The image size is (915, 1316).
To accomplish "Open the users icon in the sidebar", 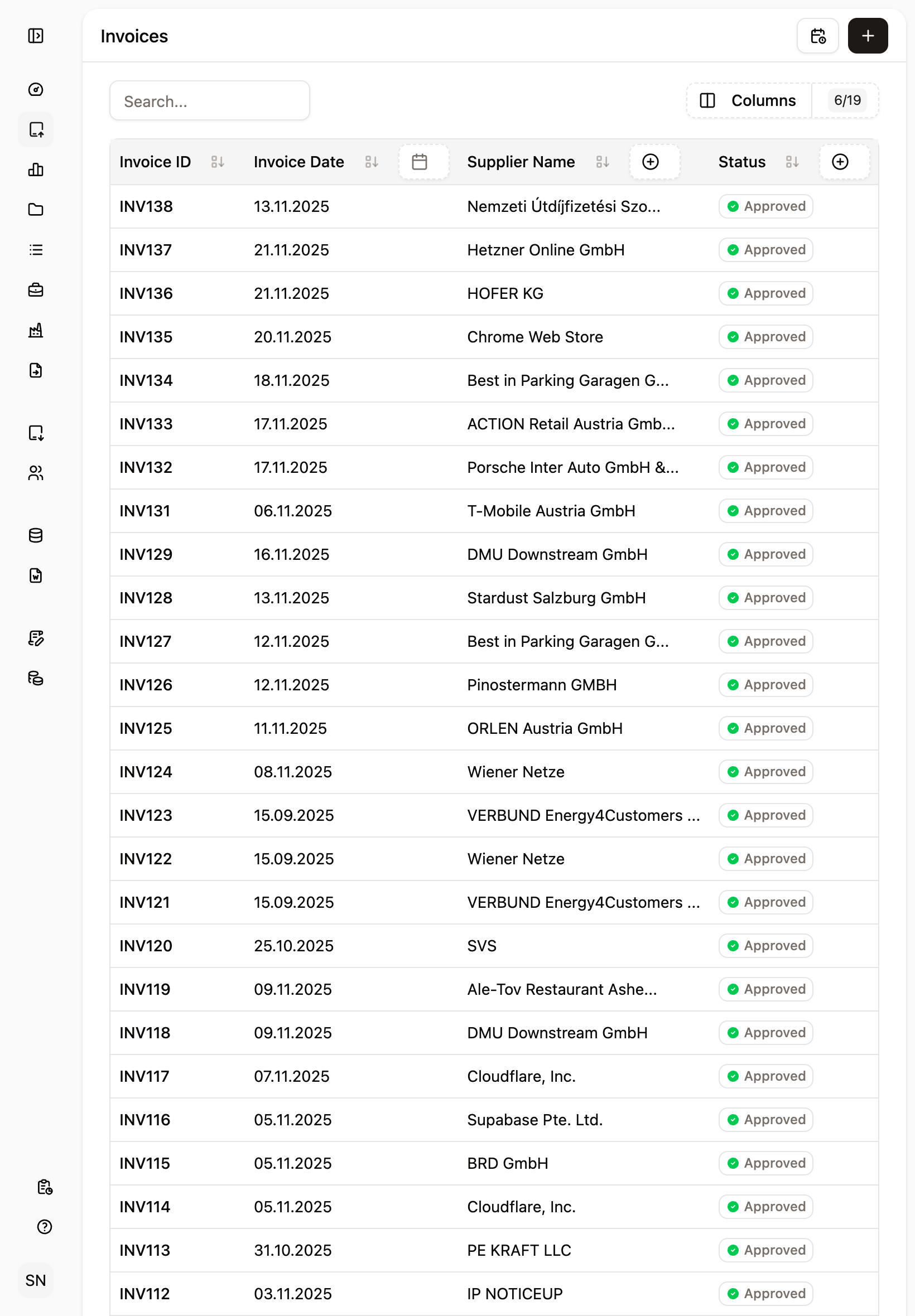I will (36, 473).
